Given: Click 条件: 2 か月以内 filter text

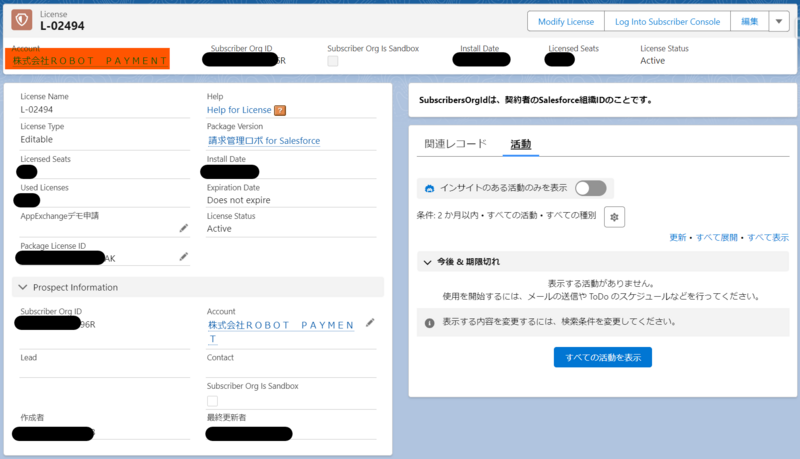Looking at the screenshot, I should click(506, 215).
